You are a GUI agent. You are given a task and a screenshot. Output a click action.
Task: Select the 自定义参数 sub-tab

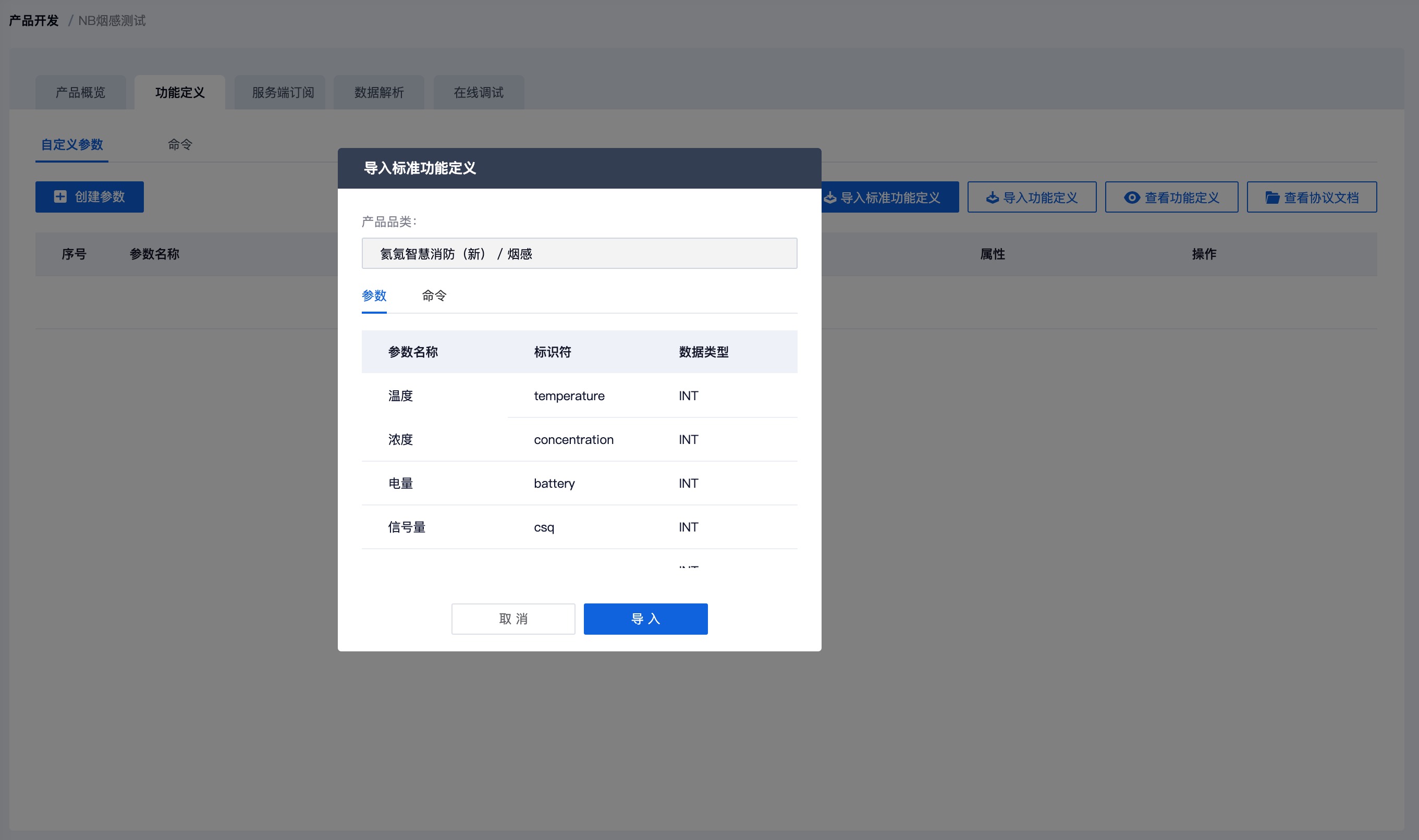72,145
